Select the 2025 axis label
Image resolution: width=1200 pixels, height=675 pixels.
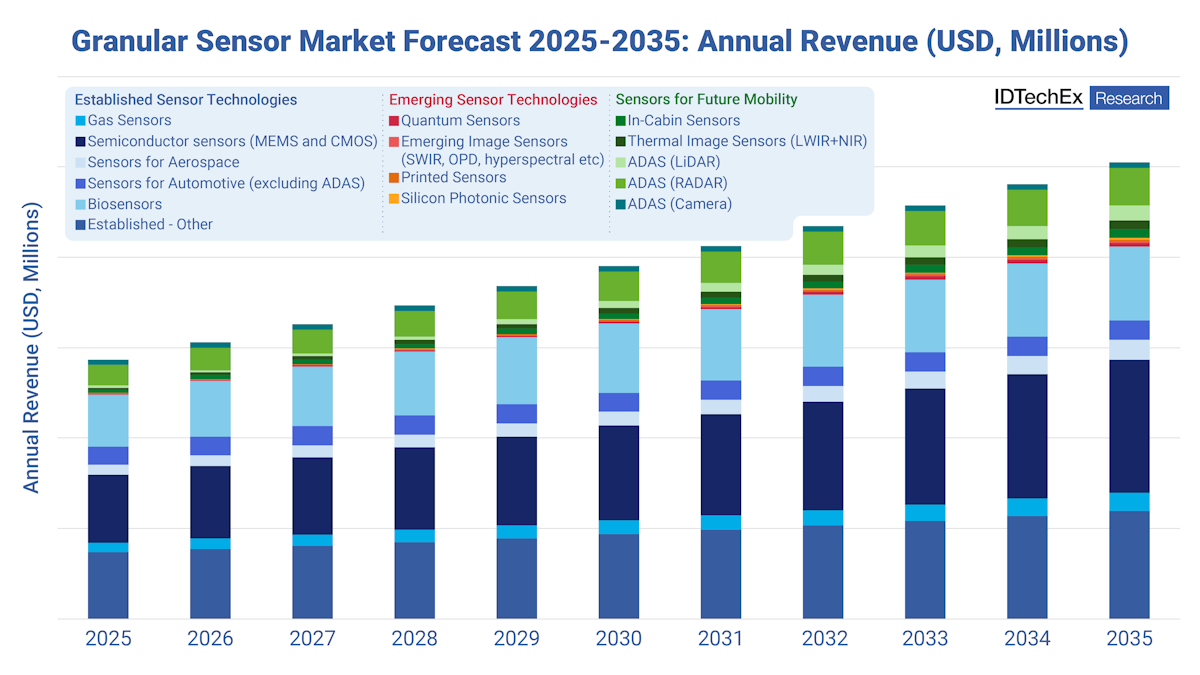pyautogui.click(x=108, y=638)
